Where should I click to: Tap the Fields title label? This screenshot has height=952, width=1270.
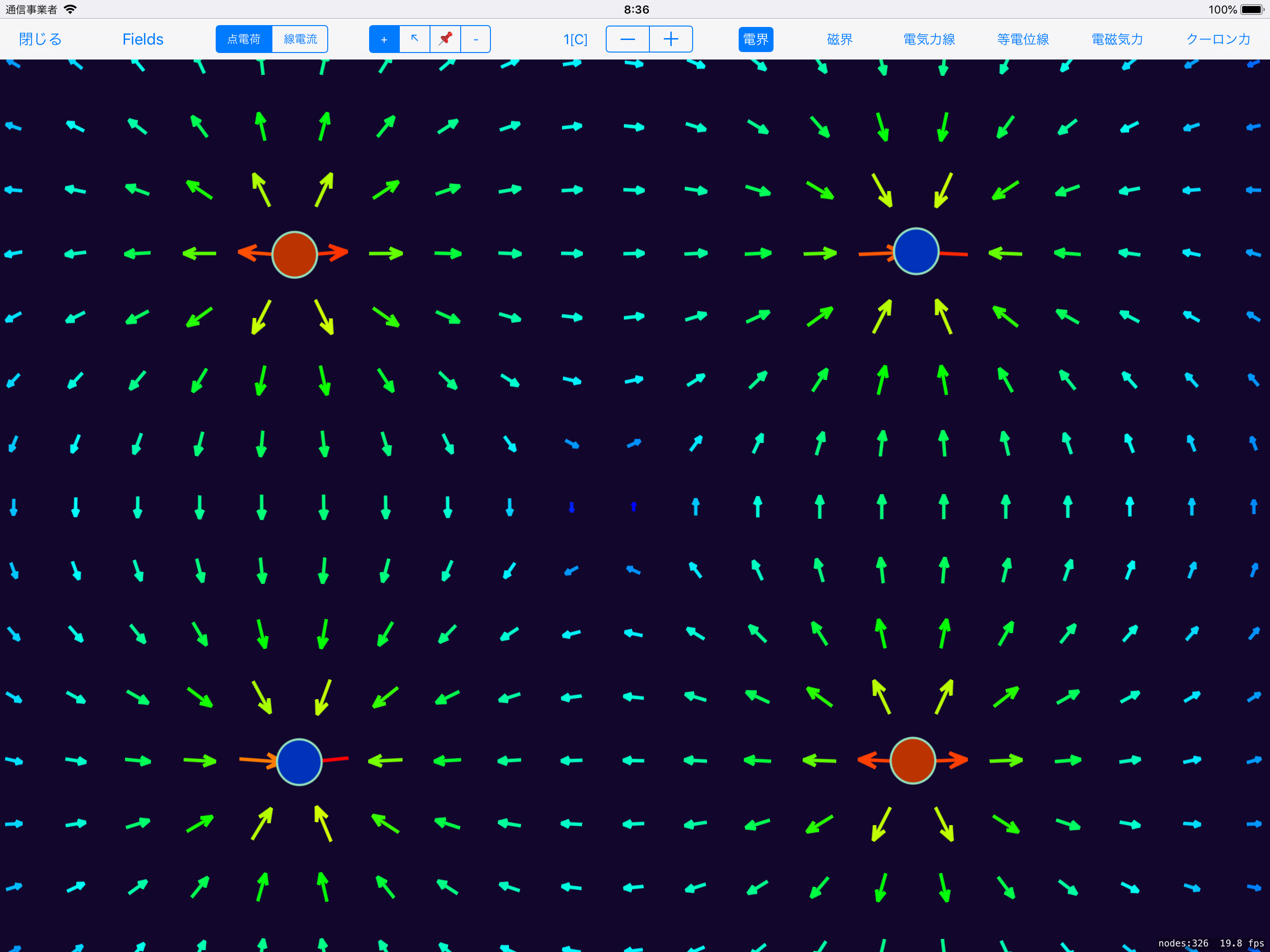click(143, 39)
